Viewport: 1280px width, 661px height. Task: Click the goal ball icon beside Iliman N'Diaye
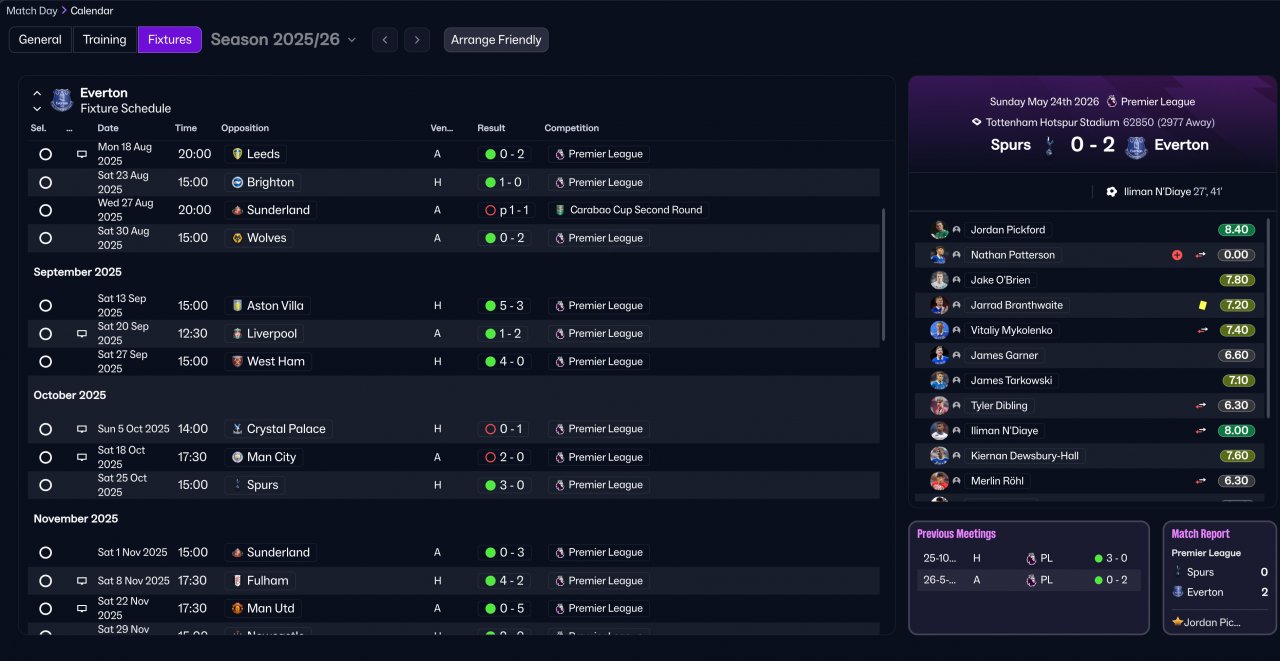1111,192
